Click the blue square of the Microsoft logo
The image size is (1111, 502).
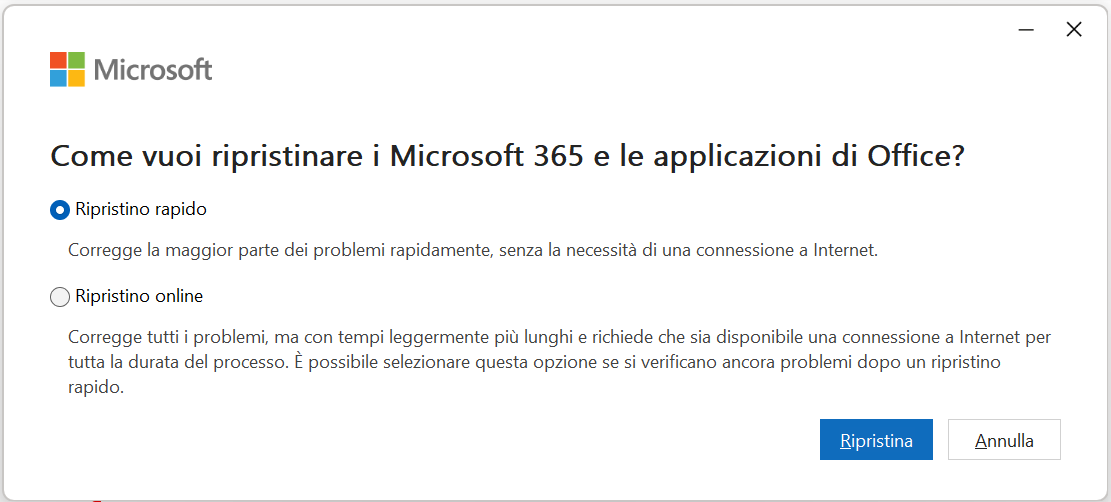[58, 79]
